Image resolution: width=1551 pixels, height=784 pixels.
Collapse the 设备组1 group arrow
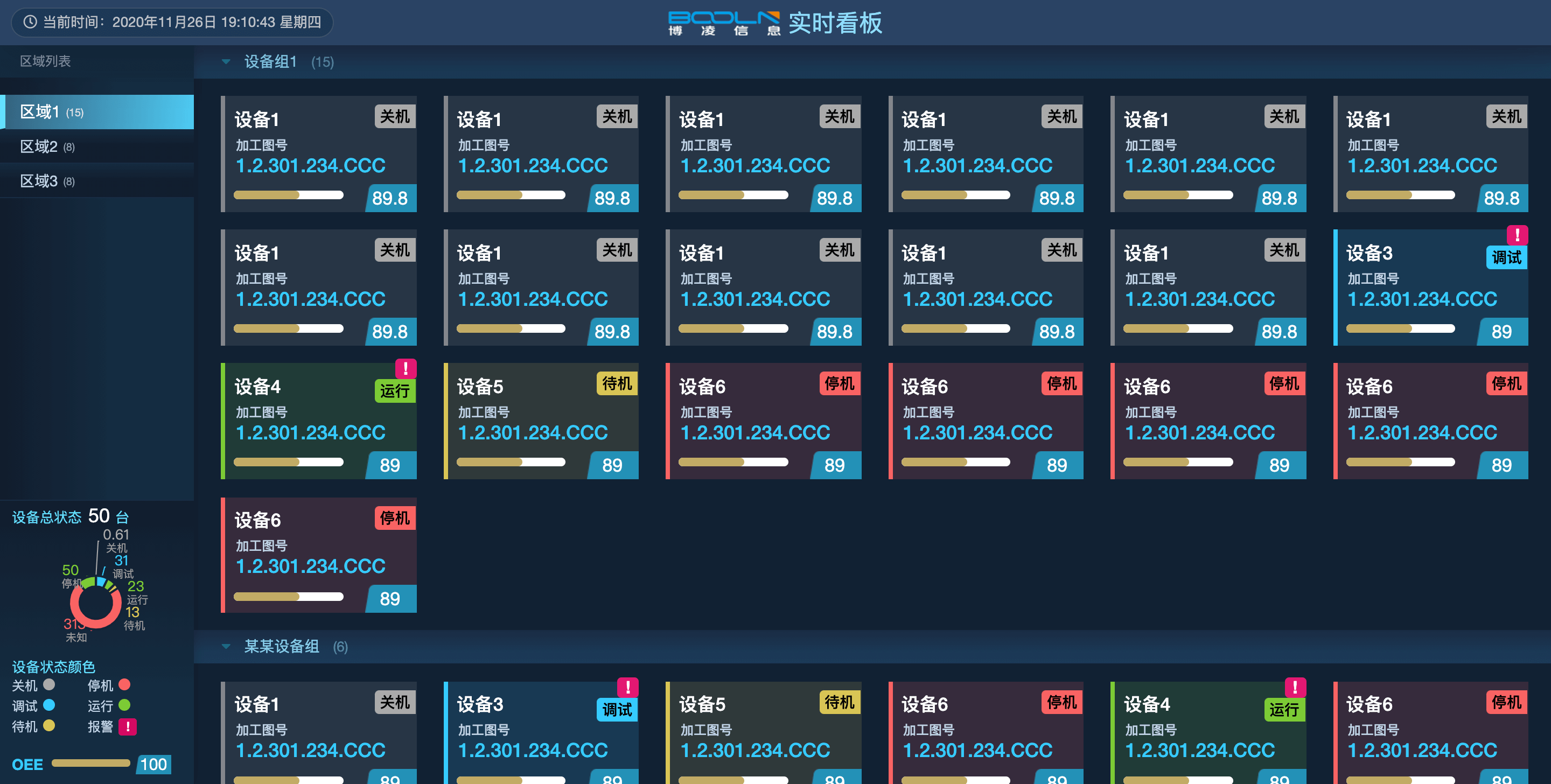[226, 61]
